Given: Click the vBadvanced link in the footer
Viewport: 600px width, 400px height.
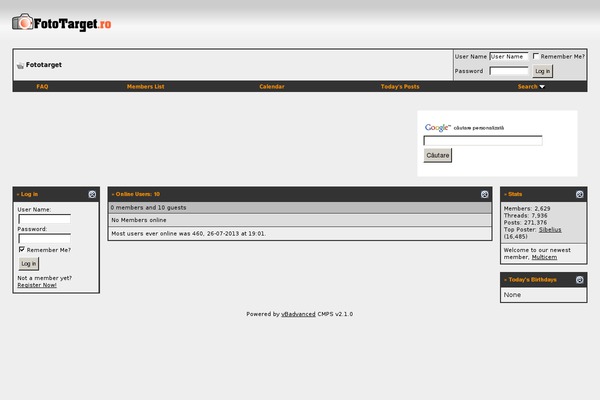Looking at the screenshot, I should (x=298, y=314).
